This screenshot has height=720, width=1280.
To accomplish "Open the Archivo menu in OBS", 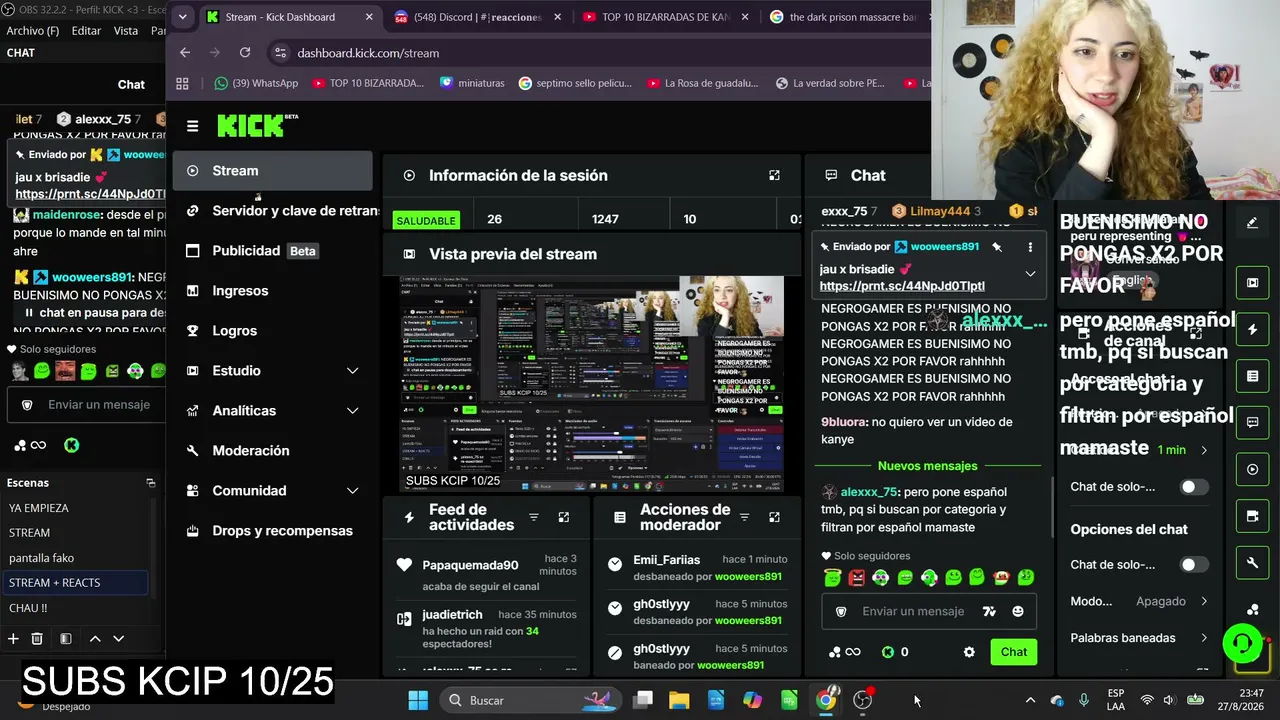I will click(33, 31).
